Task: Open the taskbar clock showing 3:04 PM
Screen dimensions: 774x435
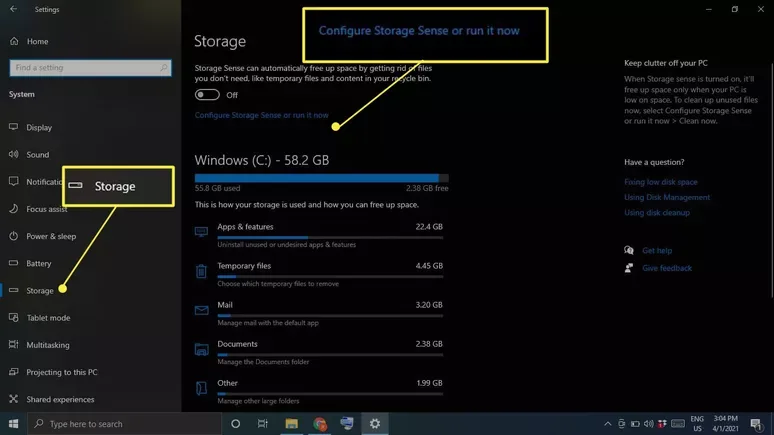Action: [725, 424]
